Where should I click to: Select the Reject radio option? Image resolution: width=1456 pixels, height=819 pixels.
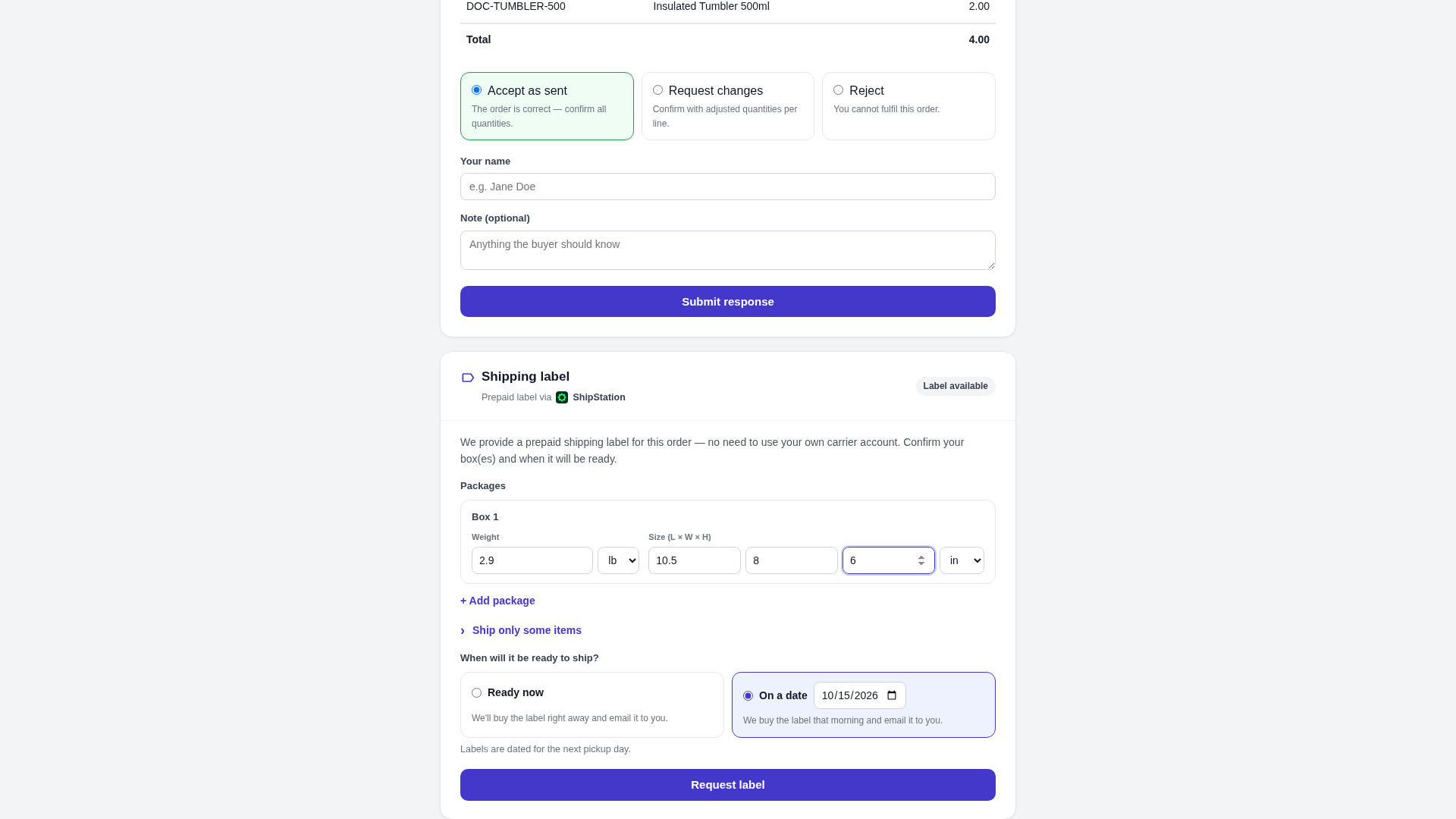pyautogui.click(x=838, y=90)
